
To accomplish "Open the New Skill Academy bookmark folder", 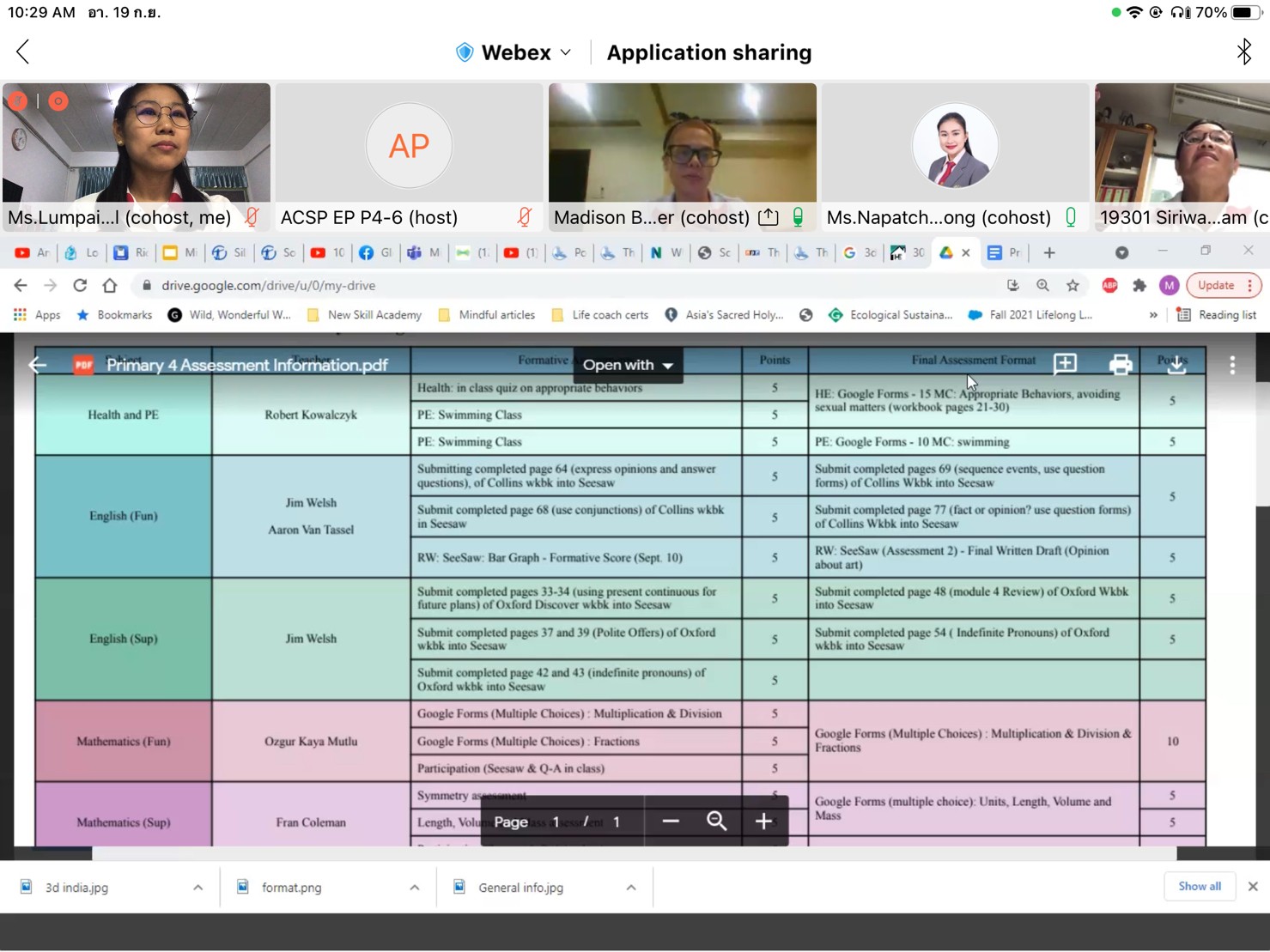I will [364, 315].
